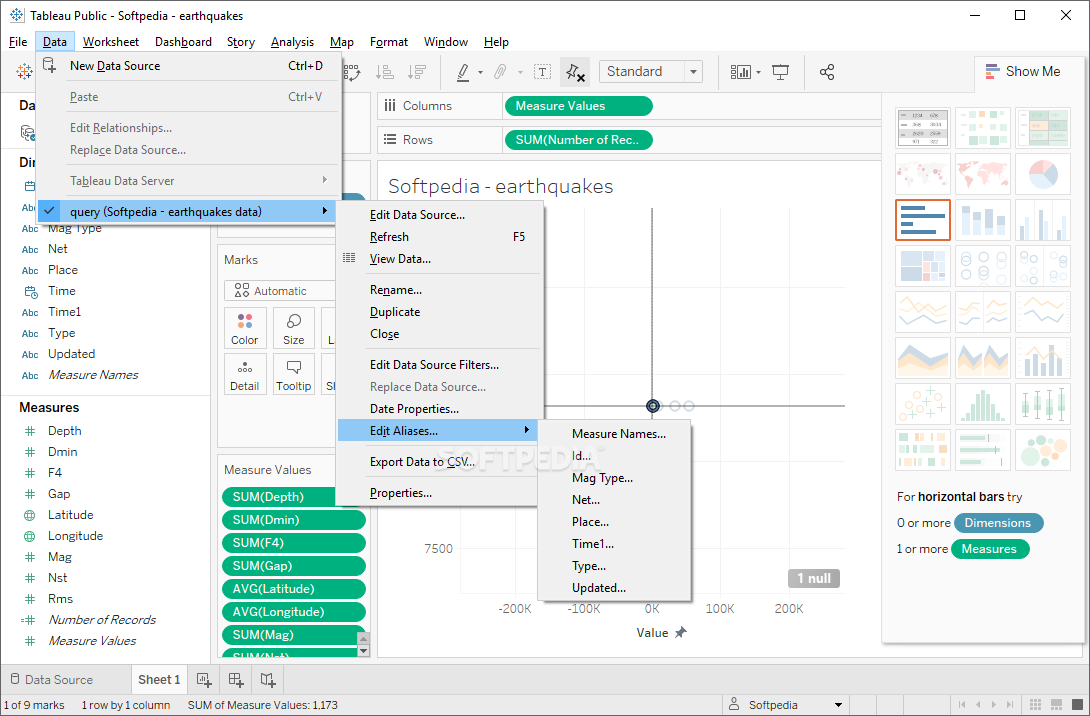Viewport: 1090px width, 716px height.
Task: Open Size marks card button
Action: (293, 327)
